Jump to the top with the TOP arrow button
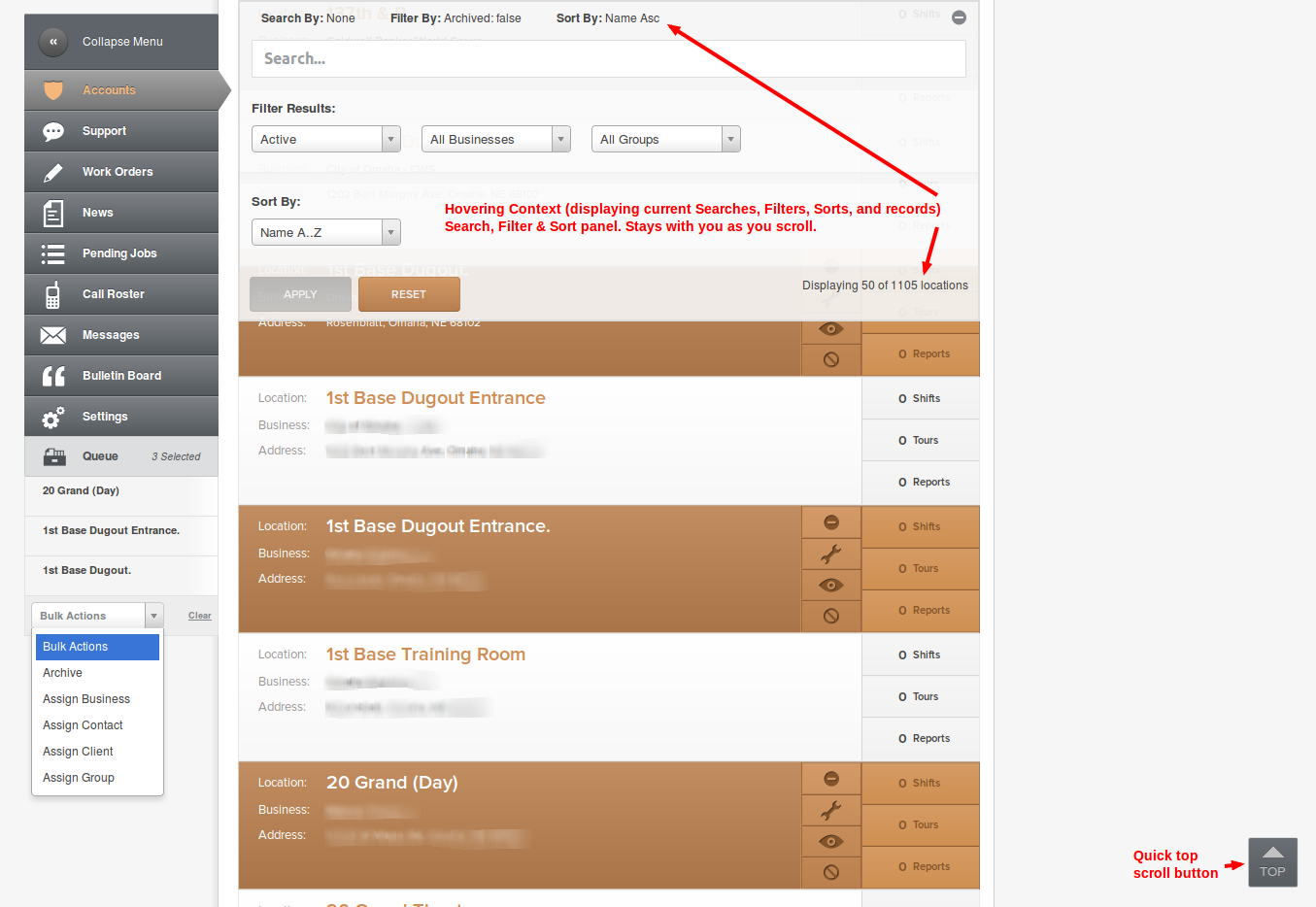The width and height of the screenshot is (1316, 907). [1272, 862]
